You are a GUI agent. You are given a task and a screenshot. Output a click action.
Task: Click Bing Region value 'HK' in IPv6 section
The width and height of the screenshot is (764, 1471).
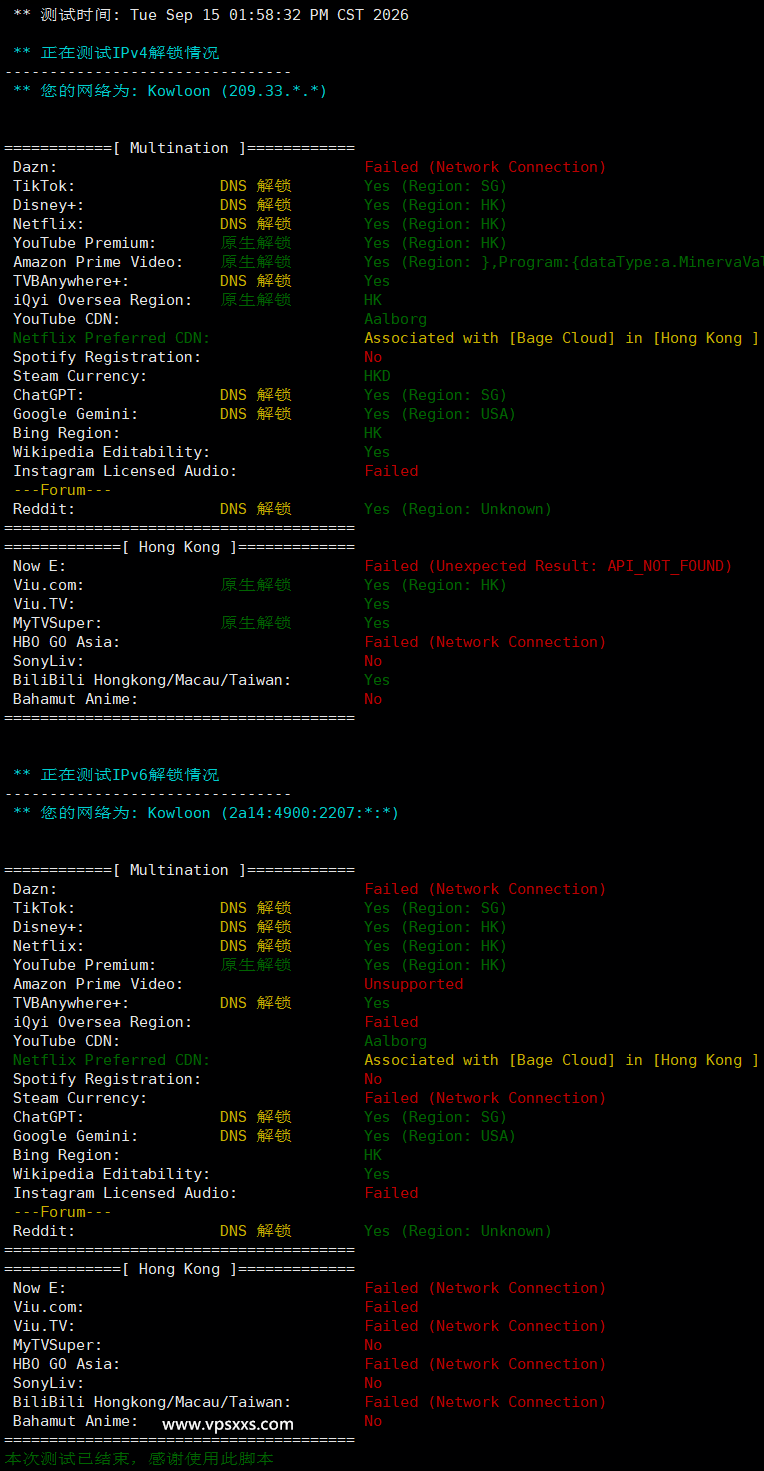[x=373, y=1155]
